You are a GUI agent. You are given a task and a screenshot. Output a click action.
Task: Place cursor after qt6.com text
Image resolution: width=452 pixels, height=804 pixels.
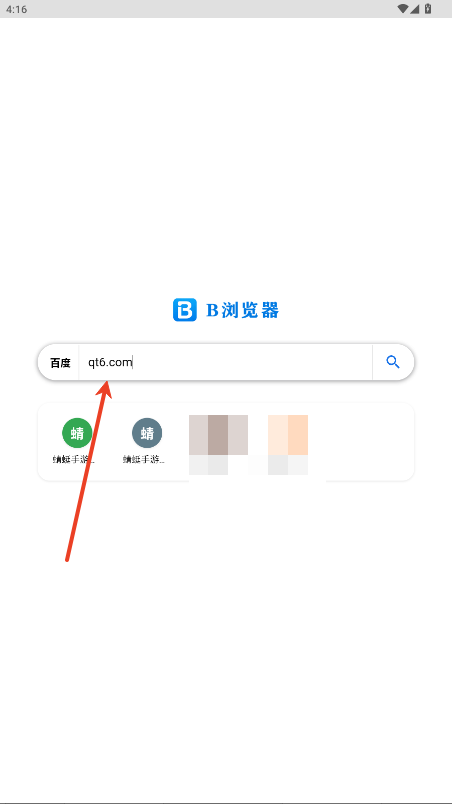133,363
